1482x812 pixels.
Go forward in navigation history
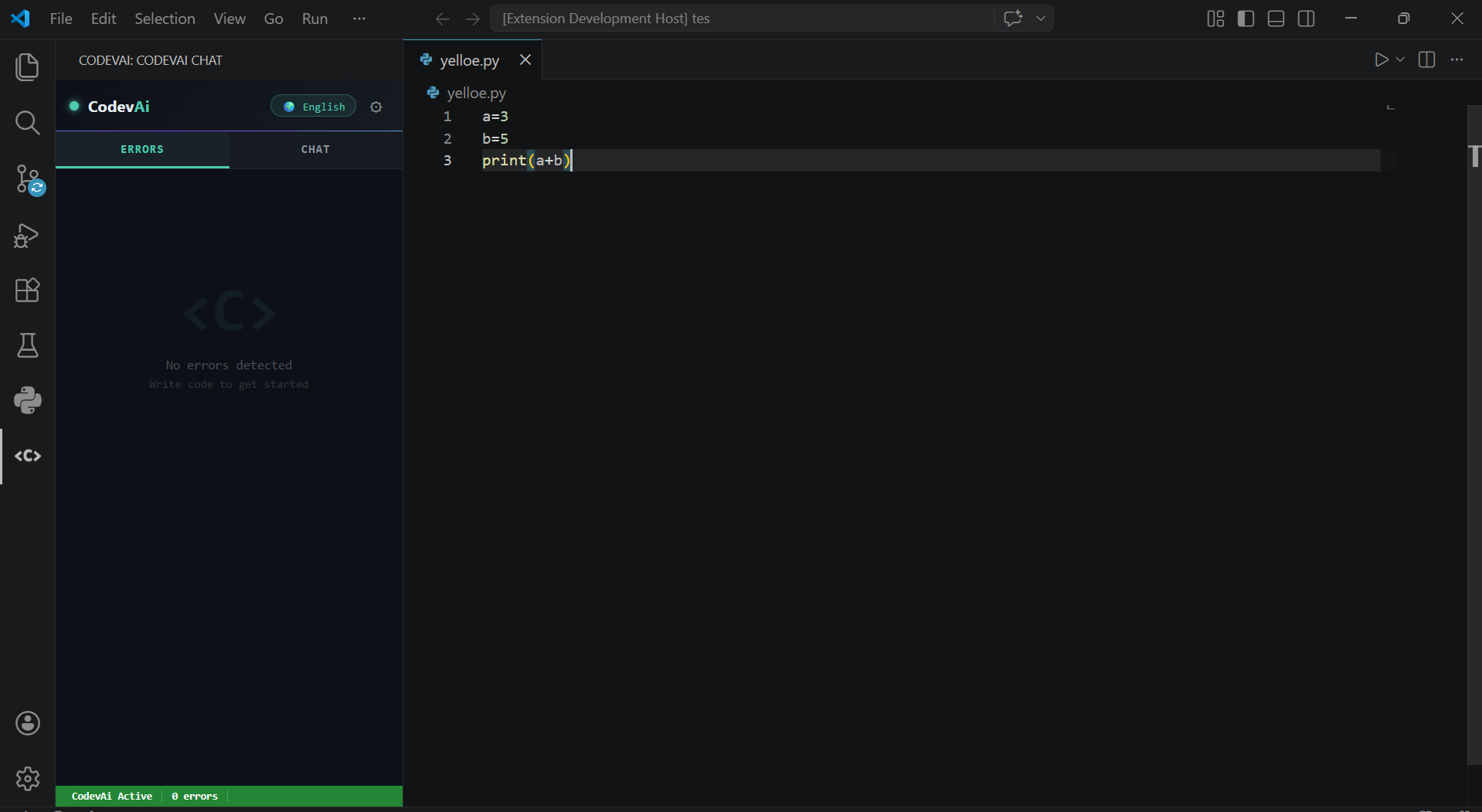473,19
